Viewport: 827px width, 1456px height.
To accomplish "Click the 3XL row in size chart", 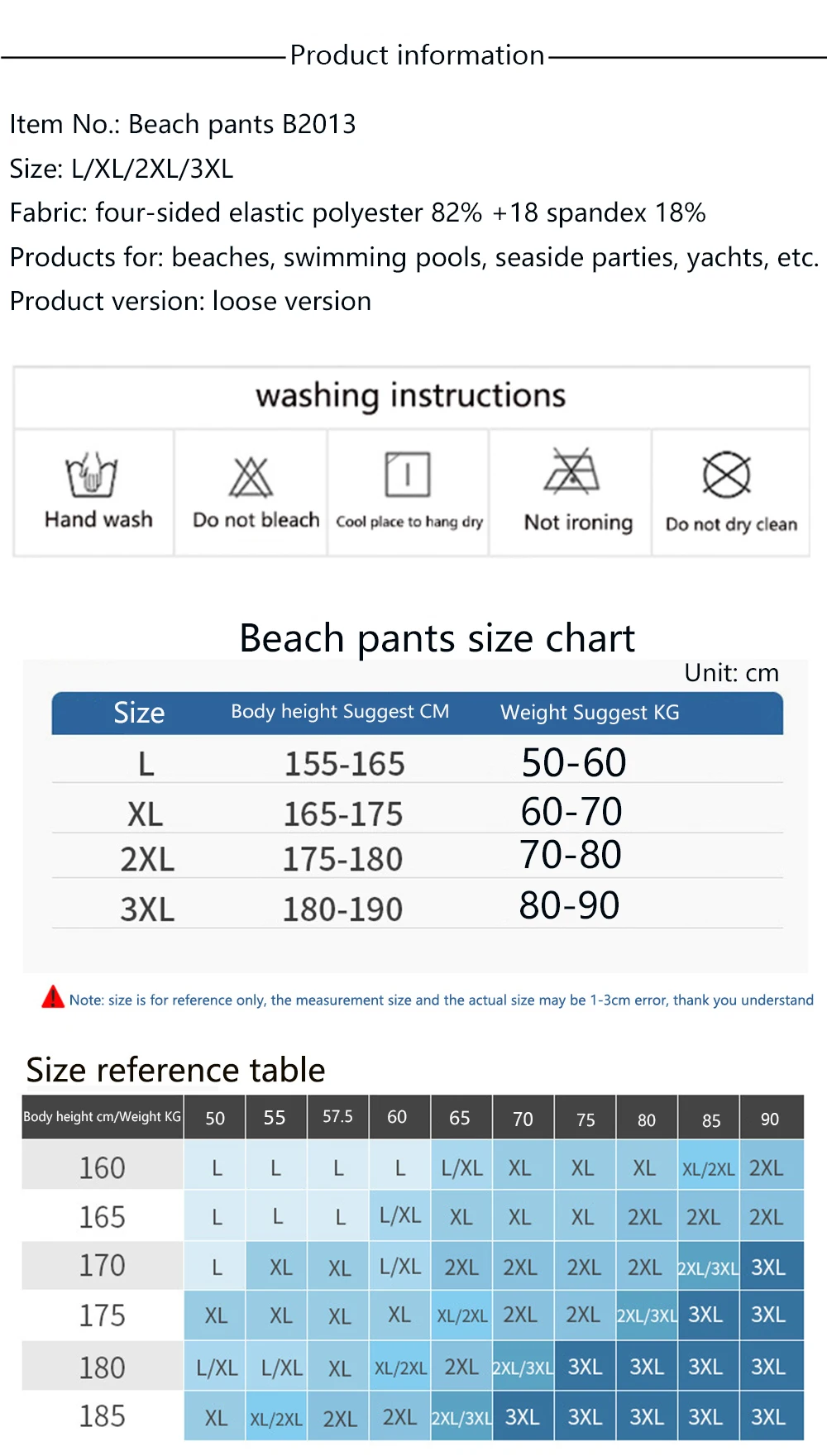I will 418,905.
